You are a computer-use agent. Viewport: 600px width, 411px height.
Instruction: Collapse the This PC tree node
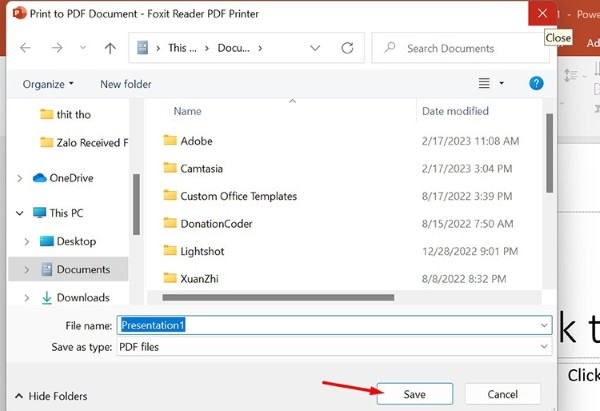tap(20, 213)
